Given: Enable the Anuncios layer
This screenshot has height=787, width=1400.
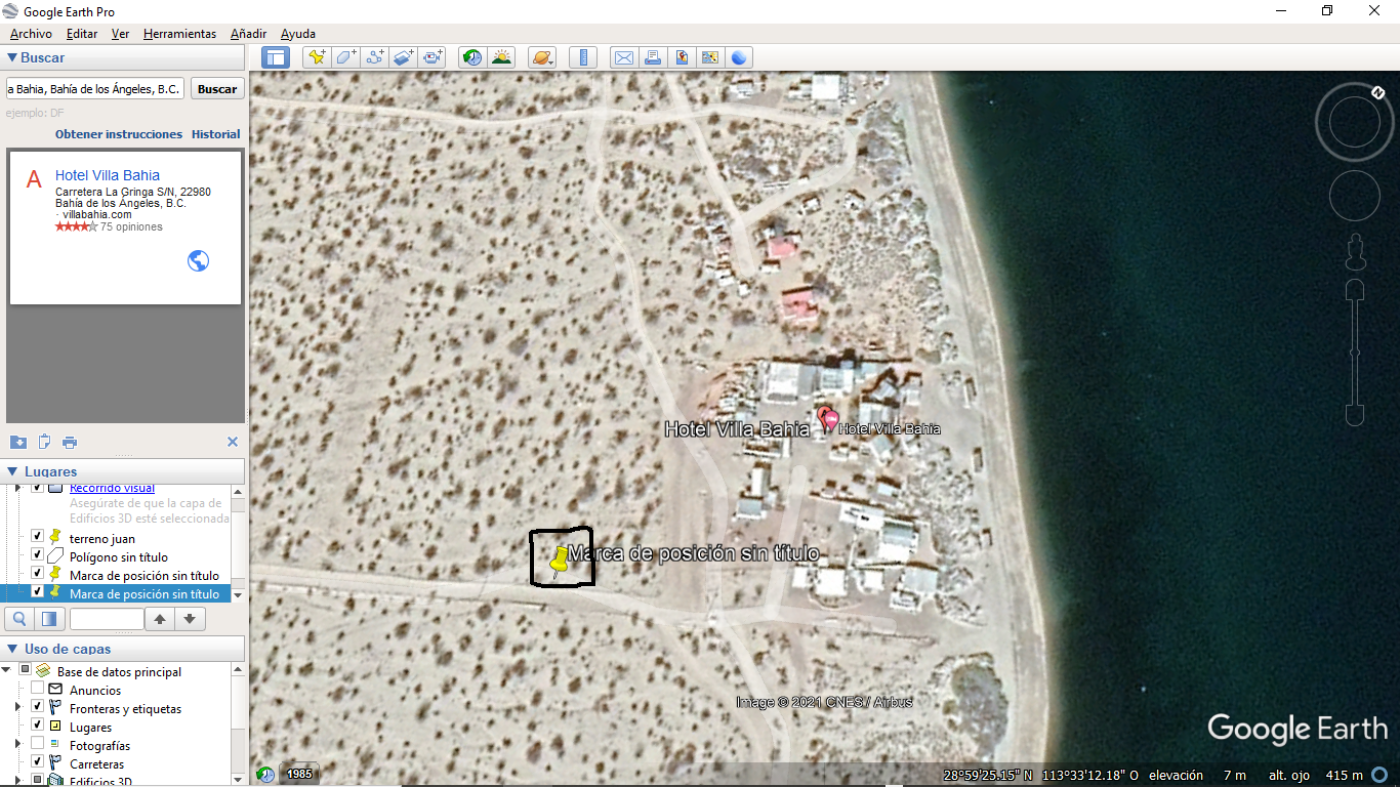Looking at the screenshot, I should [37, 689].
